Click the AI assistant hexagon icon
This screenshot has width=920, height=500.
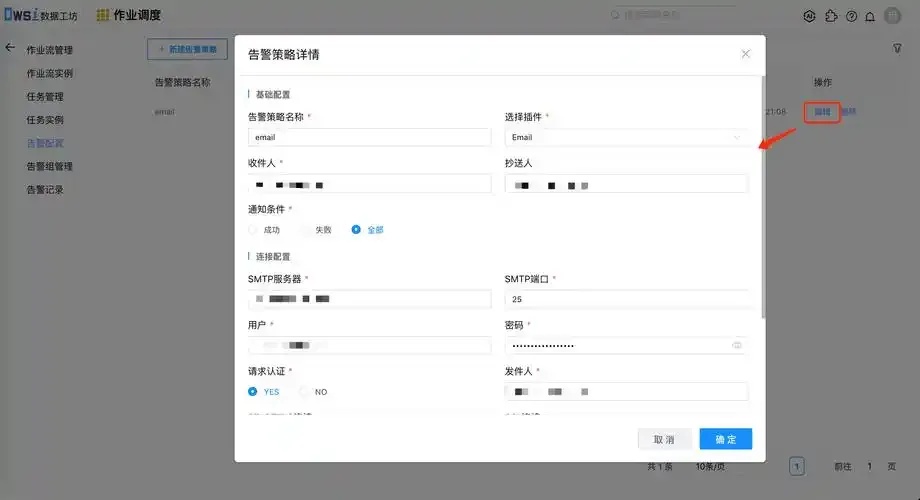809,16
